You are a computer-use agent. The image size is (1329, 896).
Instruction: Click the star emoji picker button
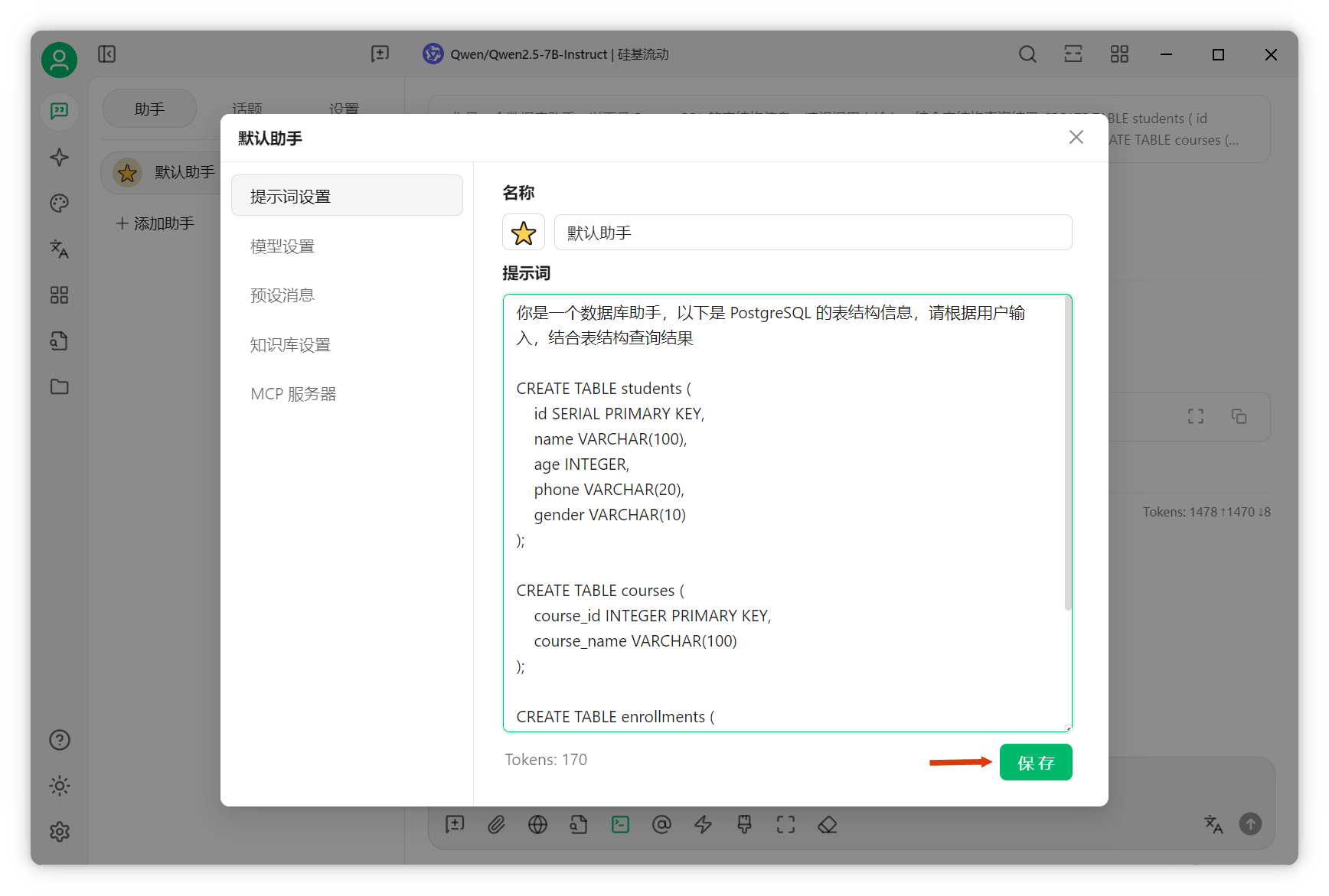pyautogui.click(x=524, y=233)
